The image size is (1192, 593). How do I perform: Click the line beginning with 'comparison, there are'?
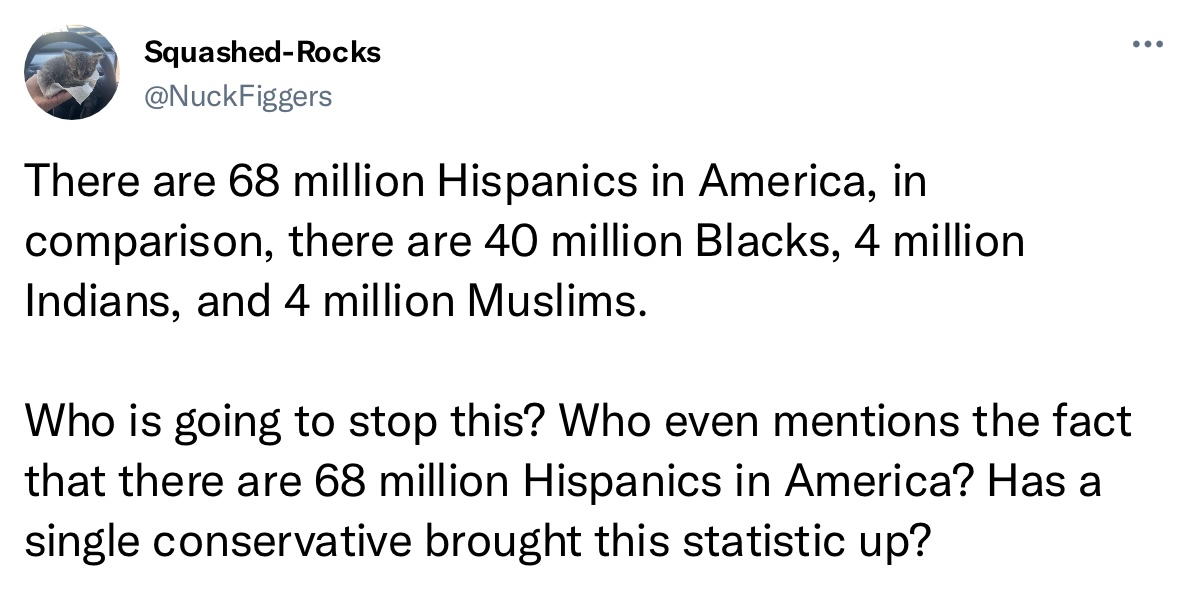525,243
